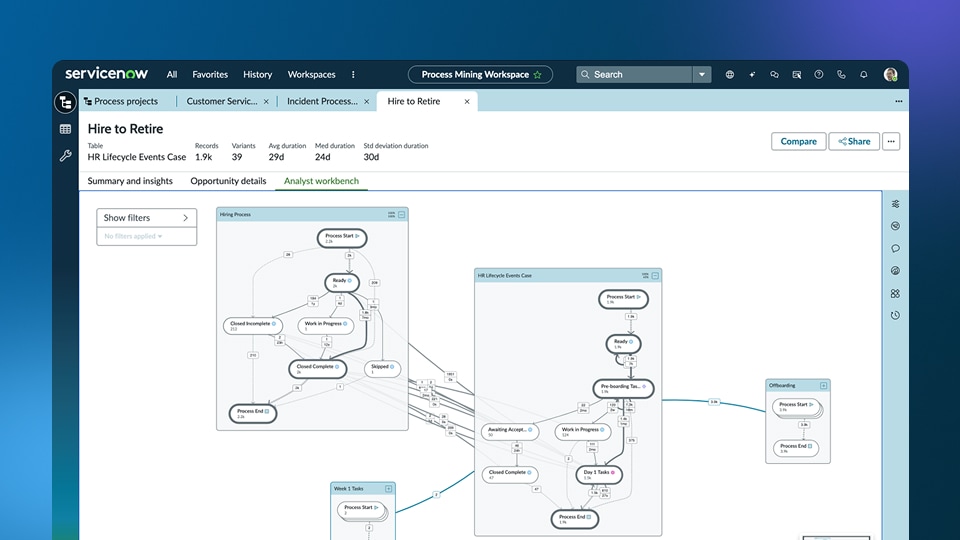
Task: Open the phone icon in header
Action: point(841,75)
